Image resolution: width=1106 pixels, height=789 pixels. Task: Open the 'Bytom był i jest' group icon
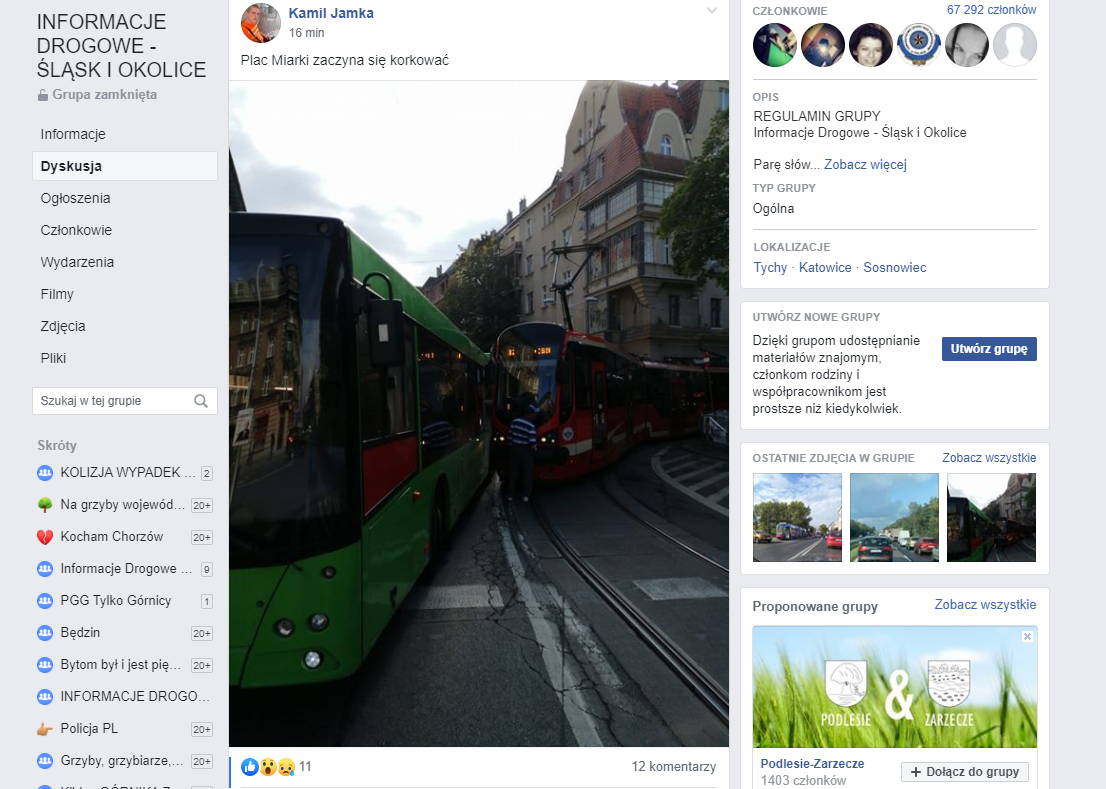coord(44,664)
